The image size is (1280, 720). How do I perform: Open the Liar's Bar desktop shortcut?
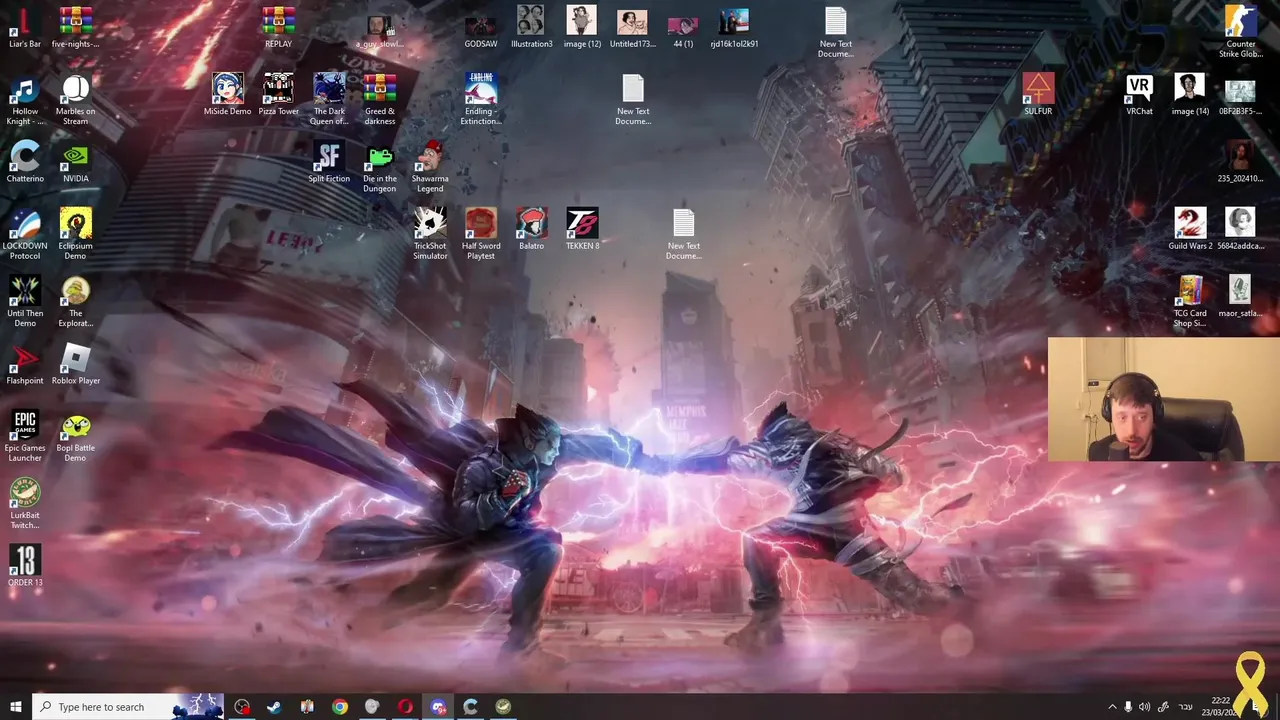point(25,27)
